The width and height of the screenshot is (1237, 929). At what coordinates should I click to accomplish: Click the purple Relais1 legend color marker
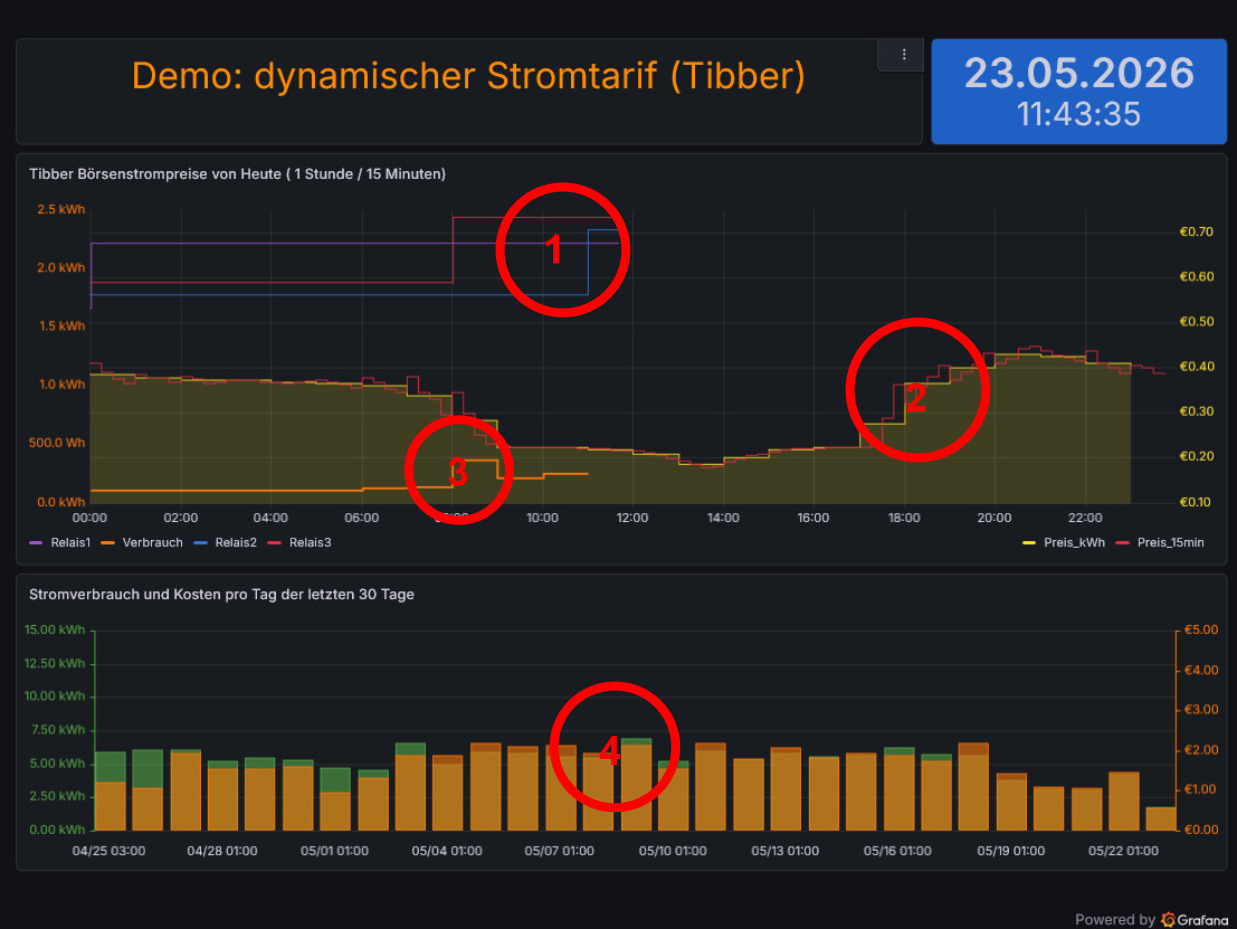coord(36,543)
